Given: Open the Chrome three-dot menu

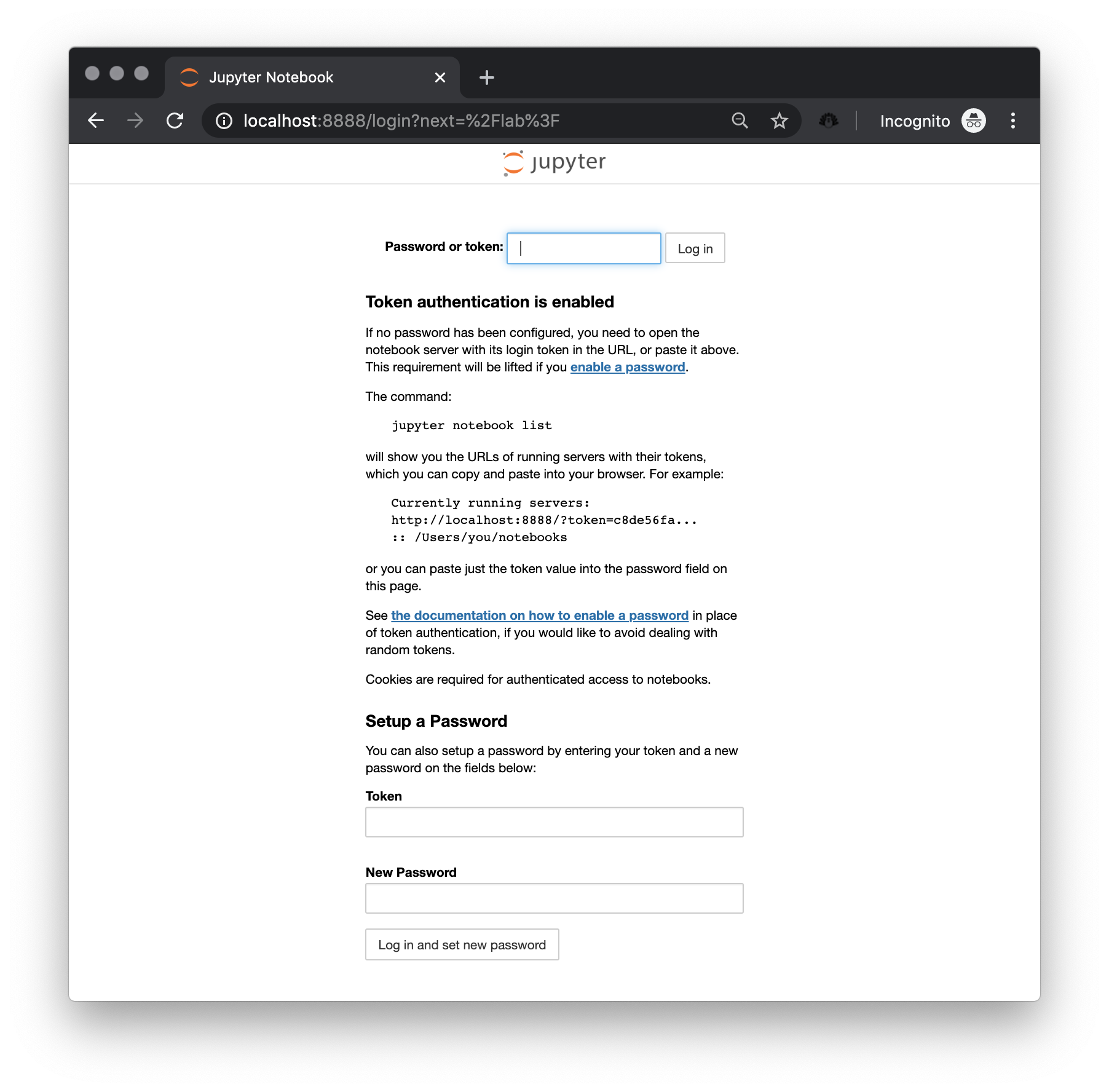Looking at the screenshot, I should coord(1013,121).
